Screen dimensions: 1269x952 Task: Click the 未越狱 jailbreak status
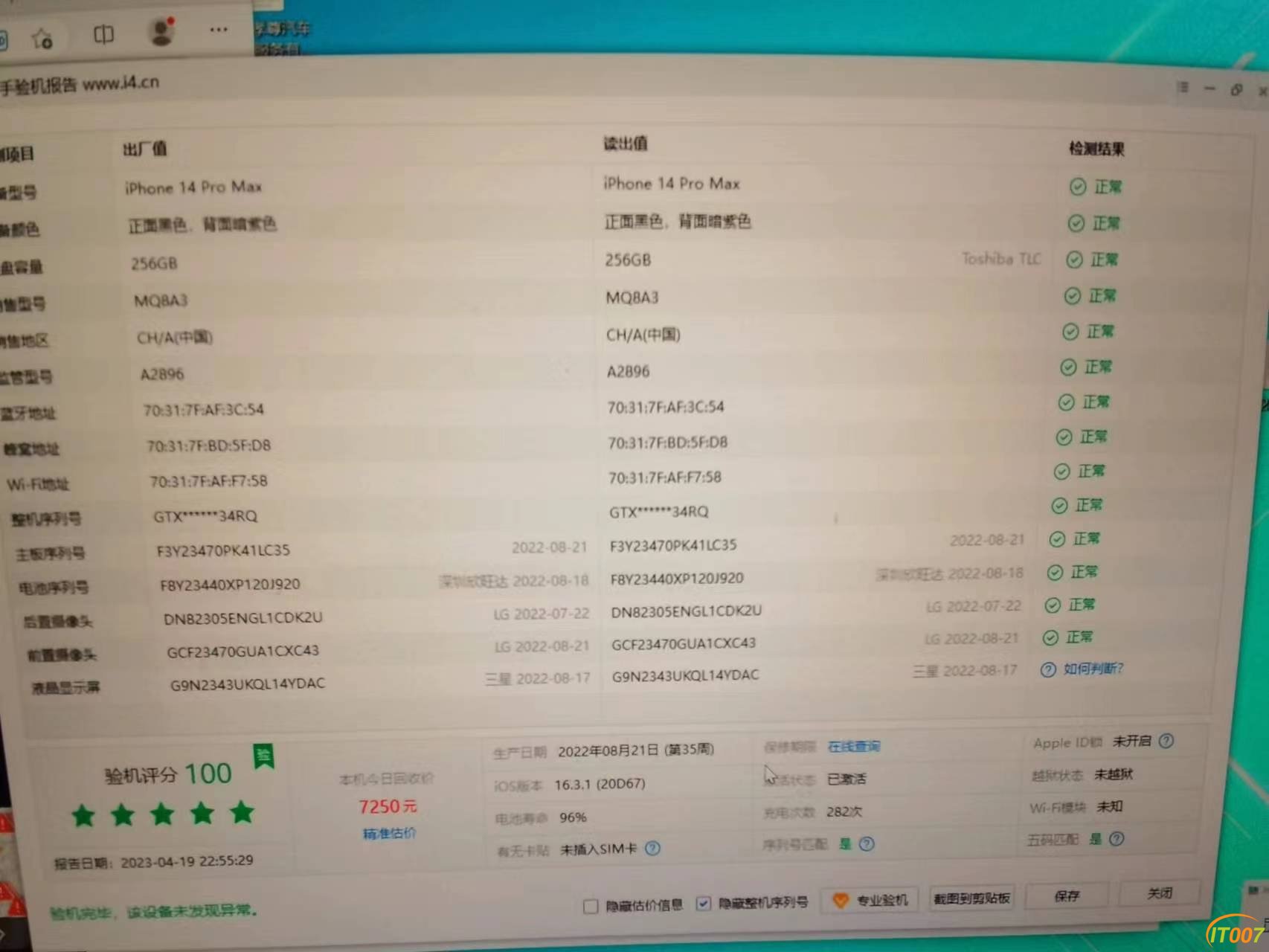[x=1114, y=774]
